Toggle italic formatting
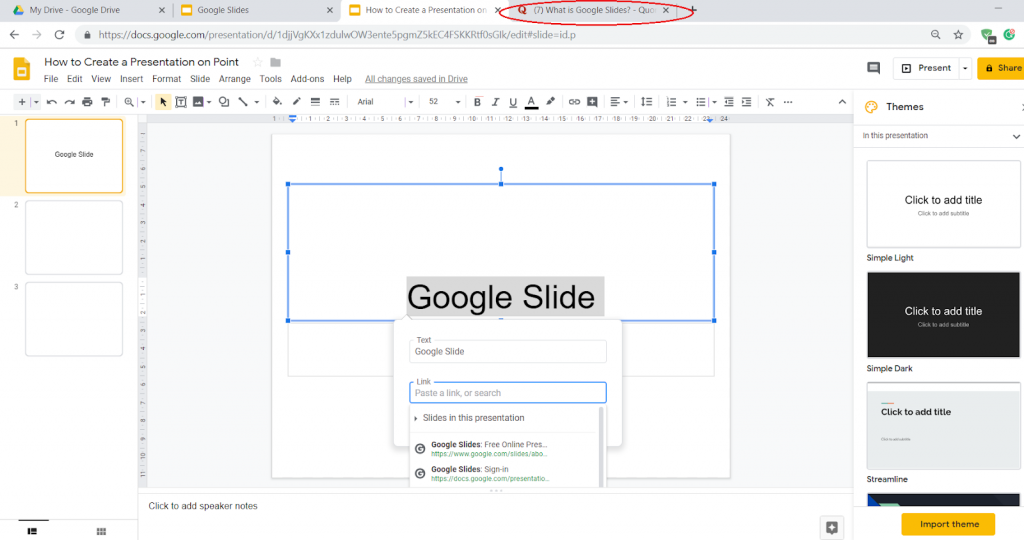 tap(496, 102)
